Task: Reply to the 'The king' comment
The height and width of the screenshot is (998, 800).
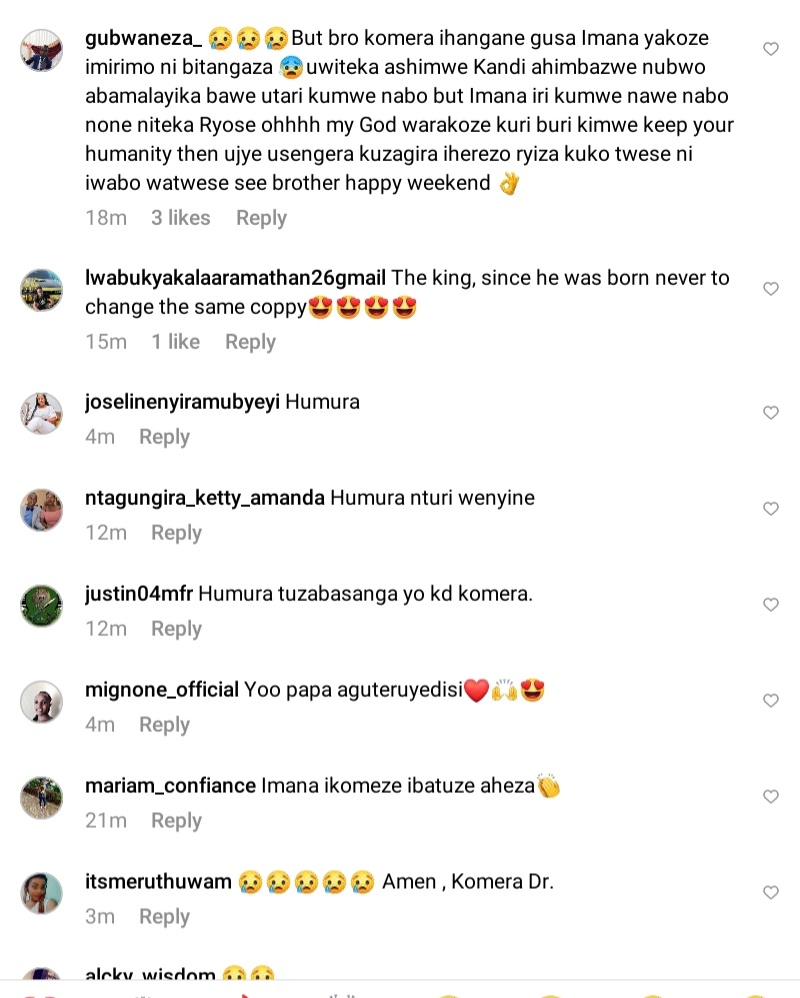Action: pyautogui.click(x=250, y=342)
